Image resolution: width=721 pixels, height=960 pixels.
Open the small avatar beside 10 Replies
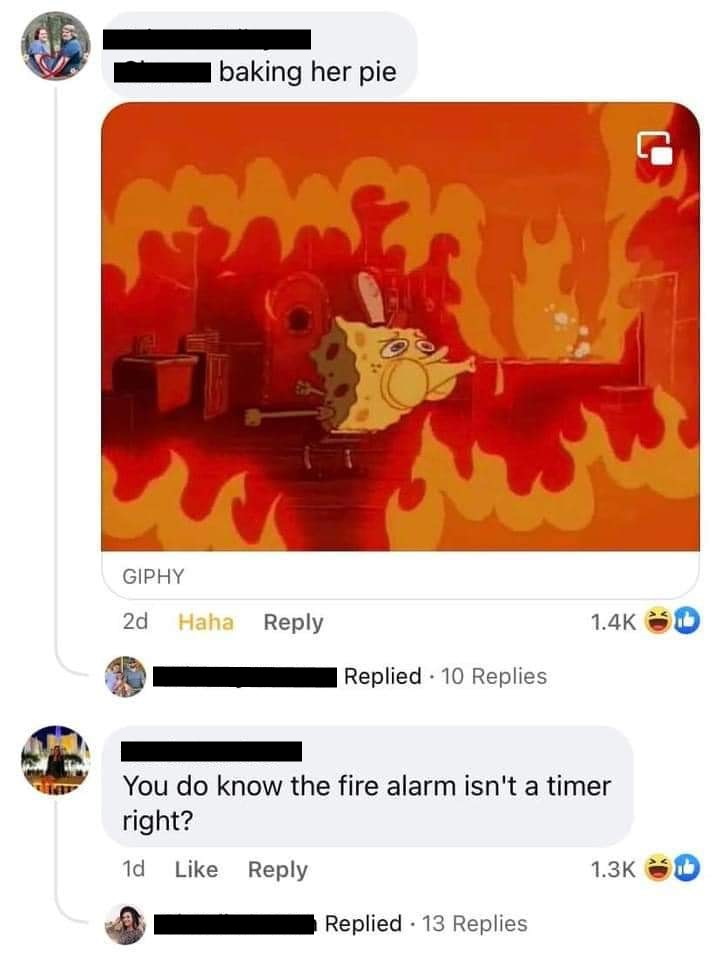click(125, 677)
